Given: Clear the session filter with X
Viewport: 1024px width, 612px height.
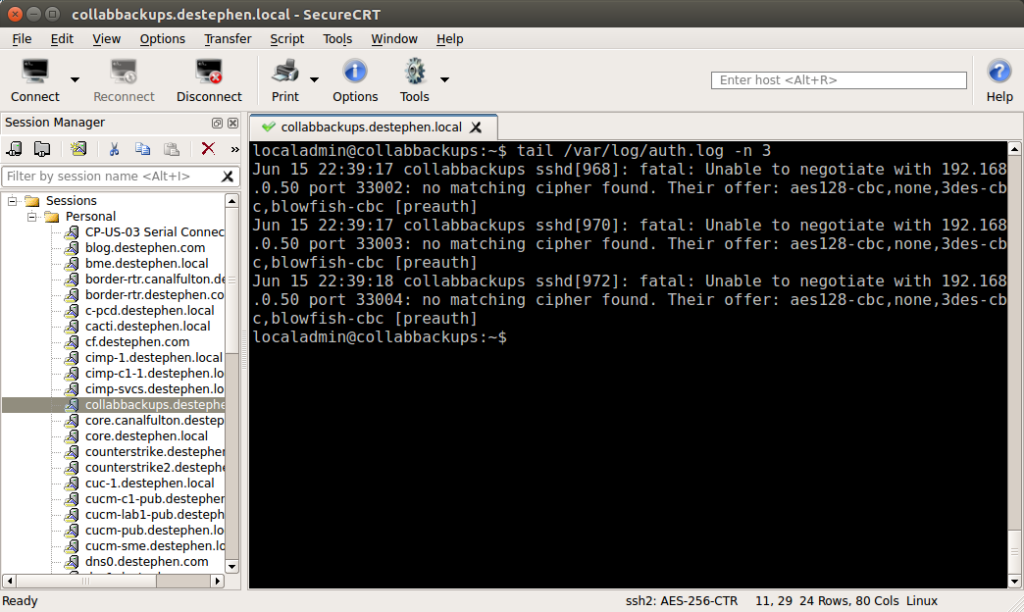Looking at the screenshot, I should 227,176.
